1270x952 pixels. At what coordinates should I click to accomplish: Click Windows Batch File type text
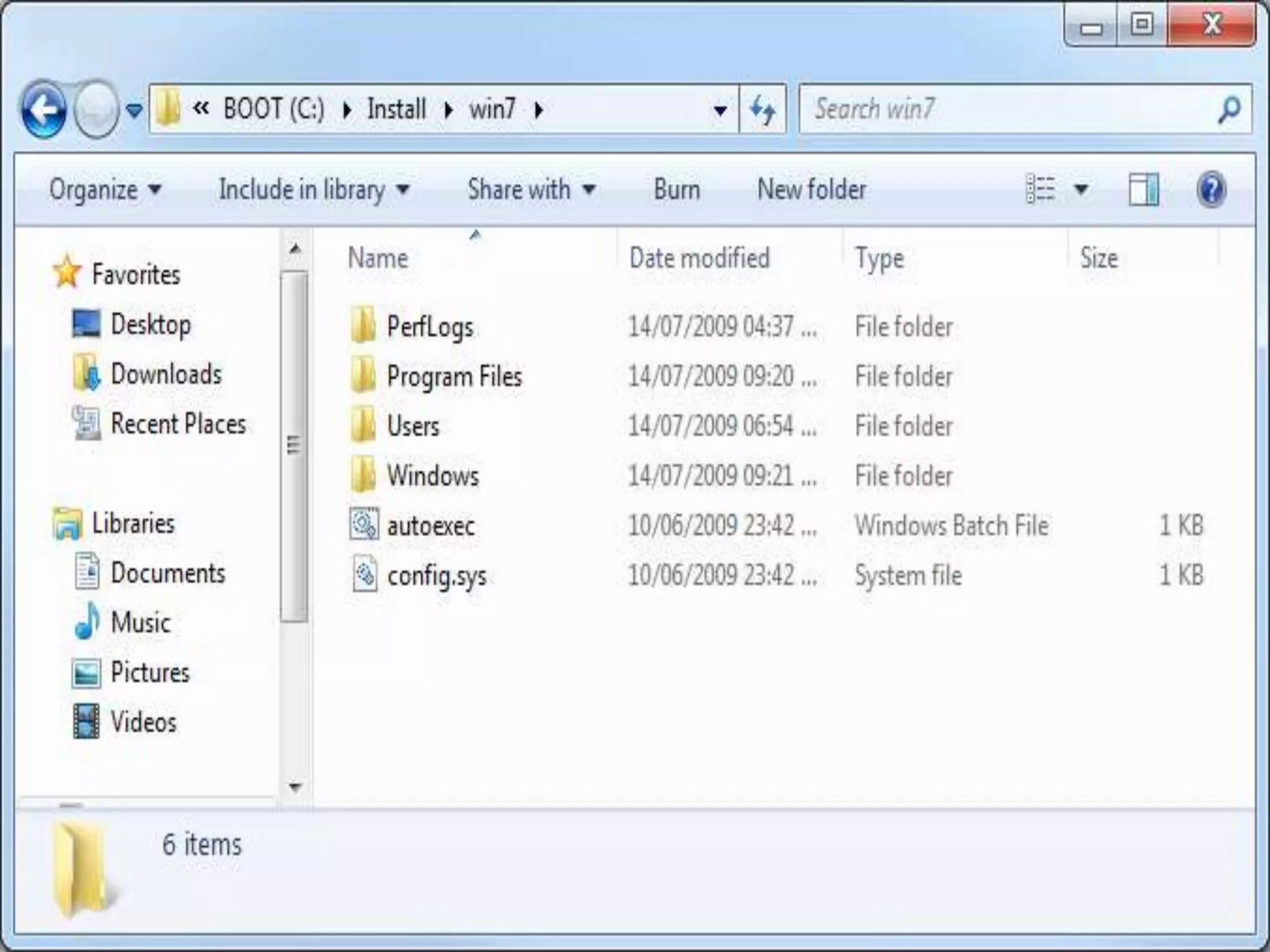(952, 526)
